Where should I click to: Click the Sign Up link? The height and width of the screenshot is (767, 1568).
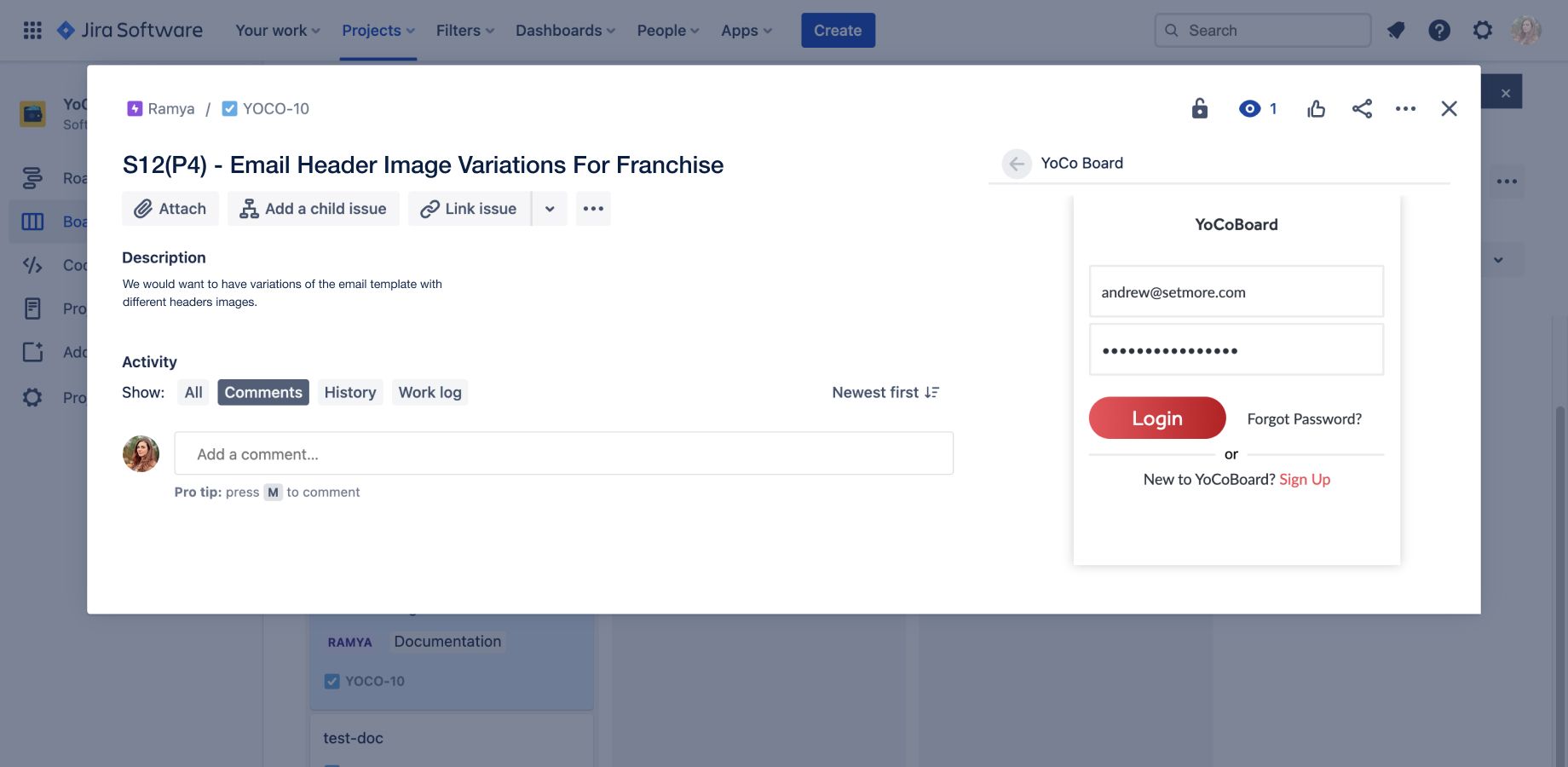pos(1305,480)
